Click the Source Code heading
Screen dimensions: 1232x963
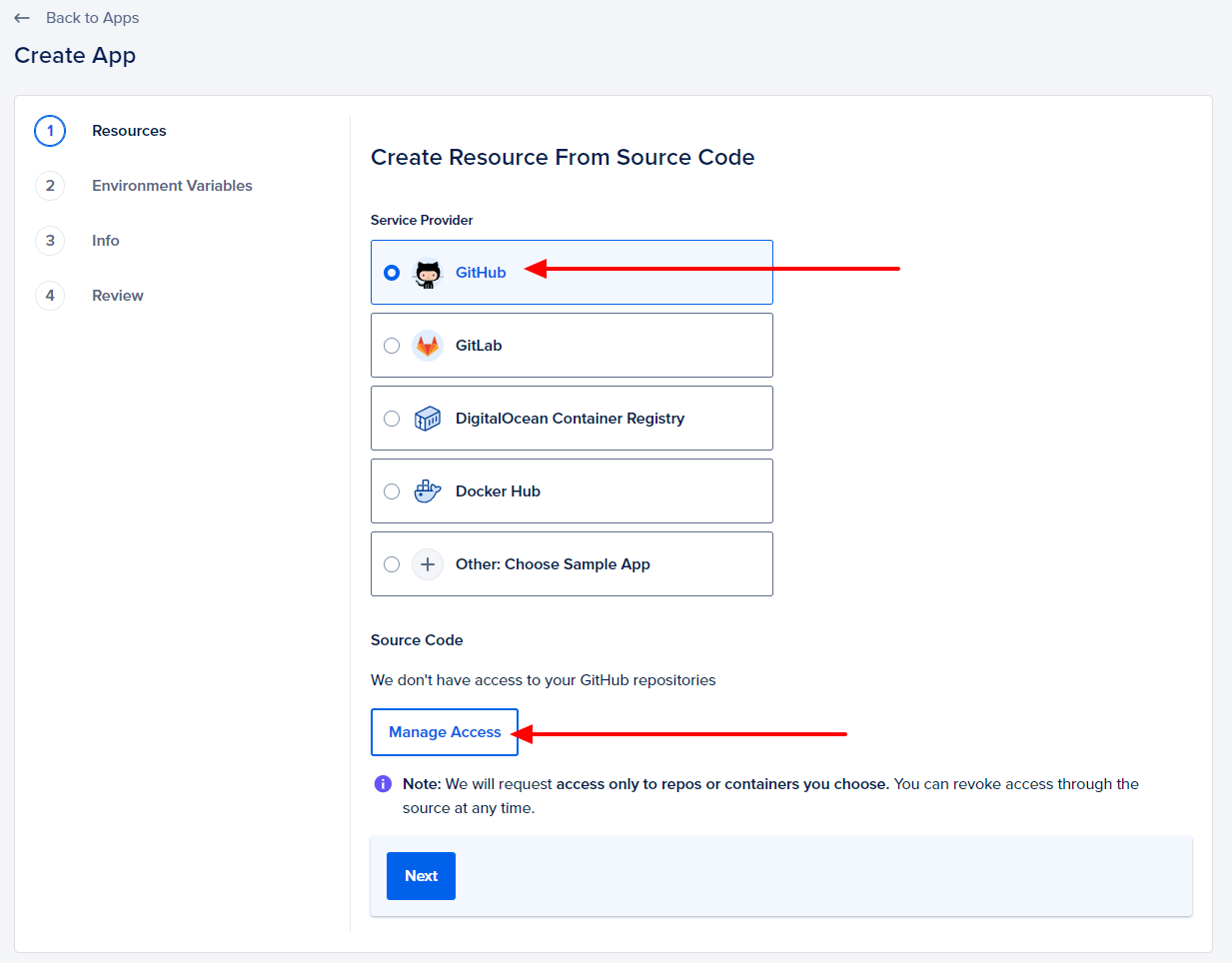[x=417, y=640]
